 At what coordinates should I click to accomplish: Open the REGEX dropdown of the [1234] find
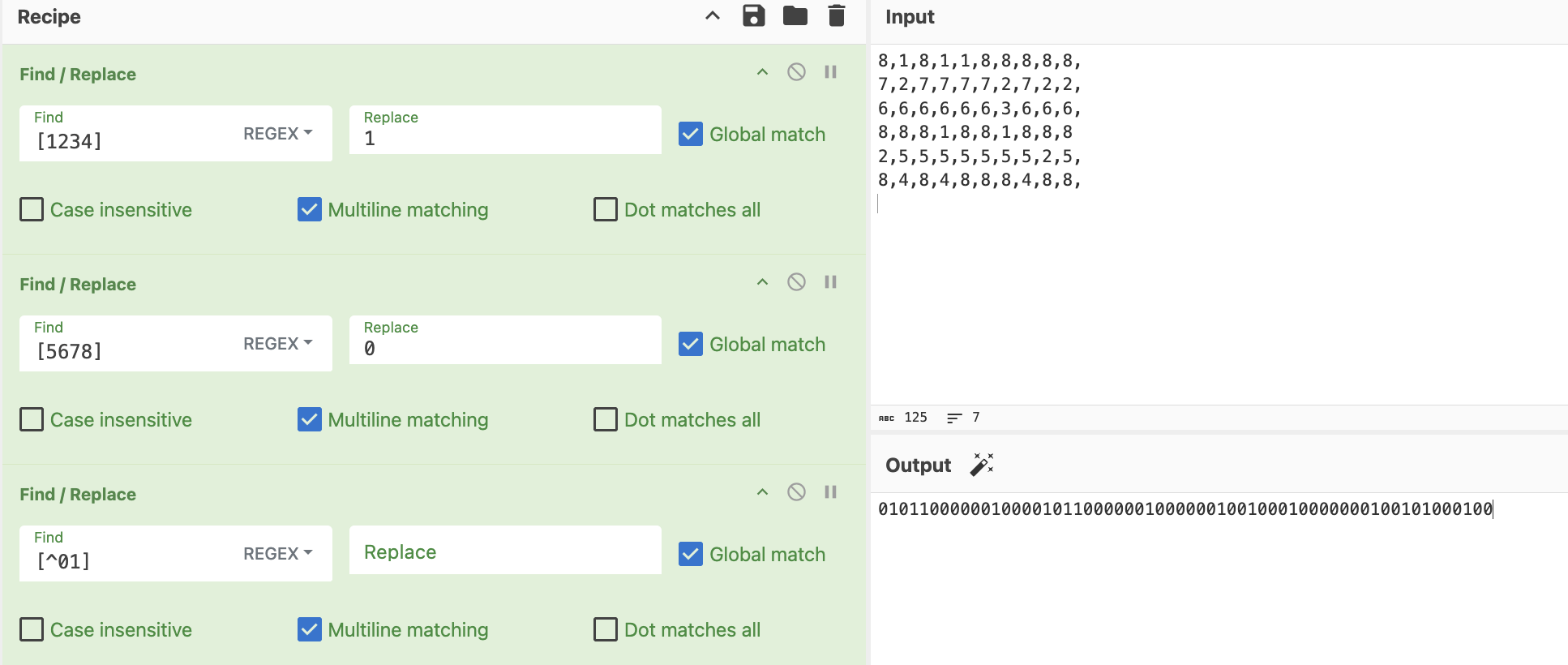pos(277,134)
